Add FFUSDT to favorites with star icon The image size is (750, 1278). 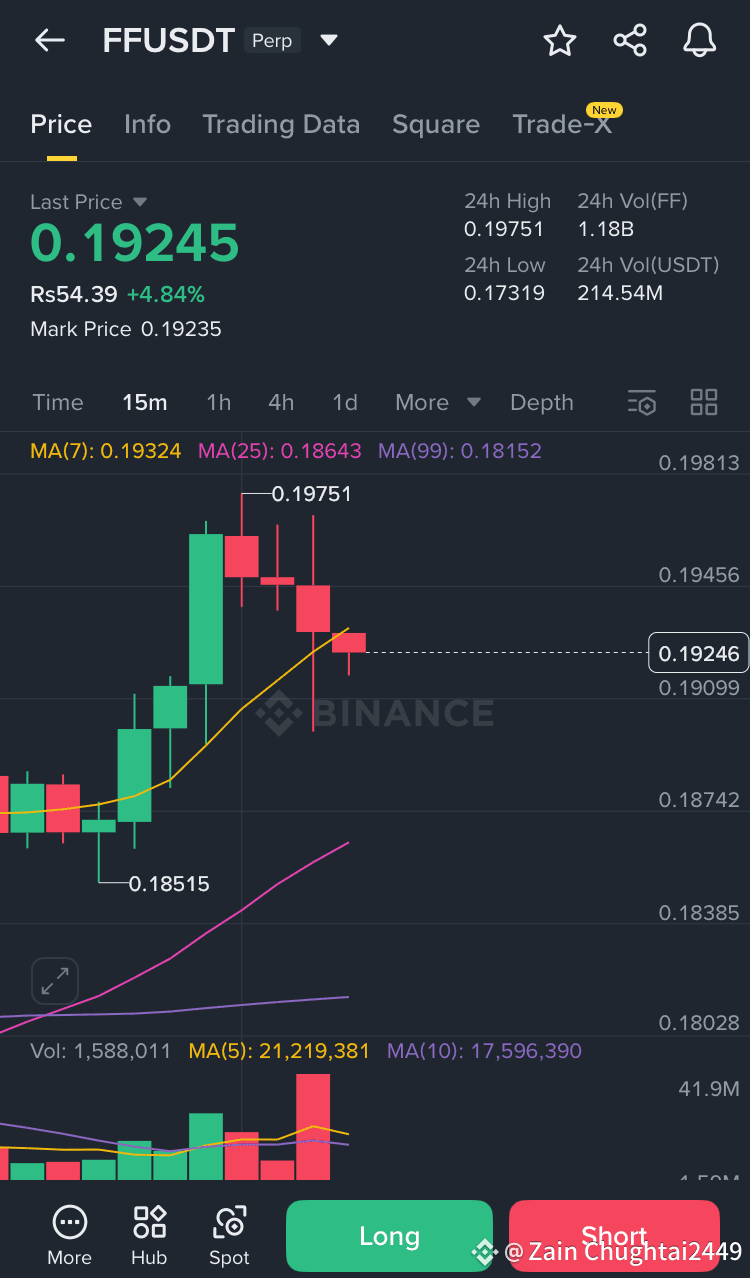[560, 41]
